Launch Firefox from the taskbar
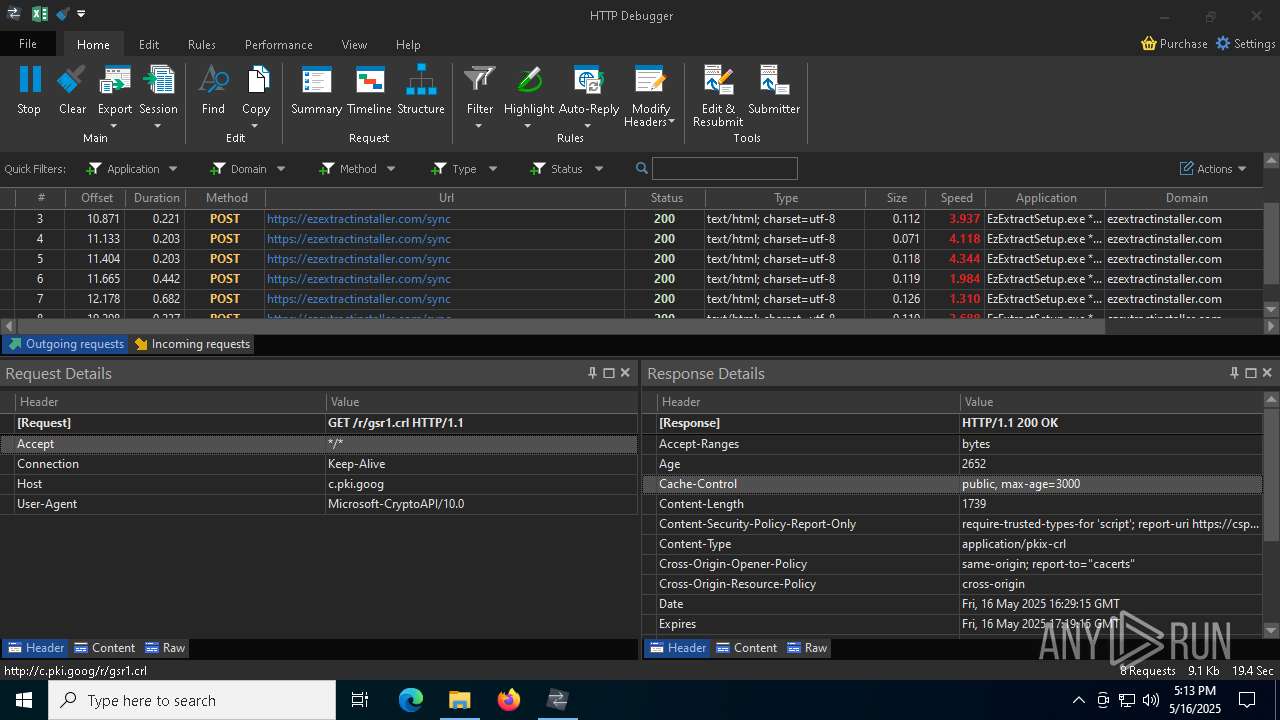The image size is (1280, 720). click(x=509, y=700)
